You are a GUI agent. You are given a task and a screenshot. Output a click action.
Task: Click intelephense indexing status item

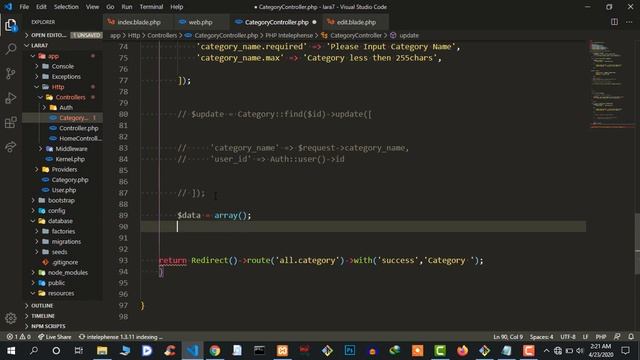[x=120, y=337]
